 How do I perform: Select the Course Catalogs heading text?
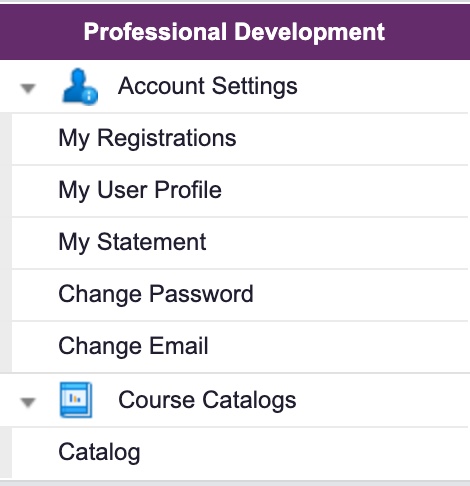(207, 400)
